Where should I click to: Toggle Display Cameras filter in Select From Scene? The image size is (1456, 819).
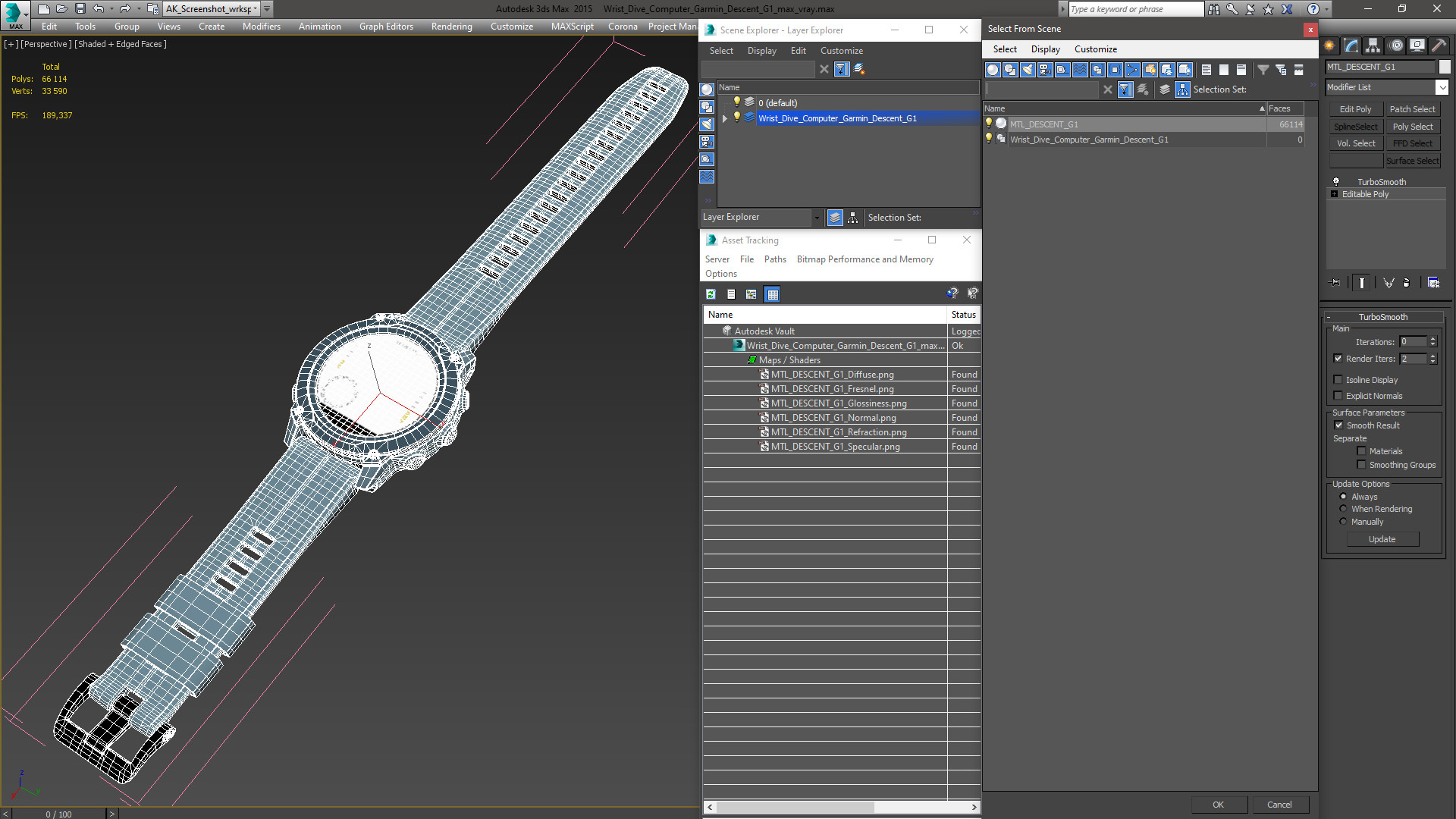[1045, 70]
